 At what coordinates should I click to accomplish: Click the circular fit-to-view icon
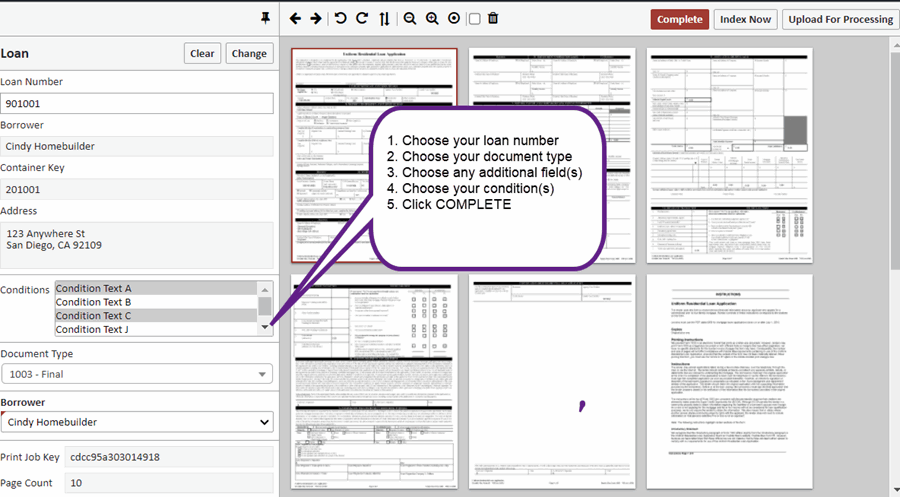coord(454,19)
